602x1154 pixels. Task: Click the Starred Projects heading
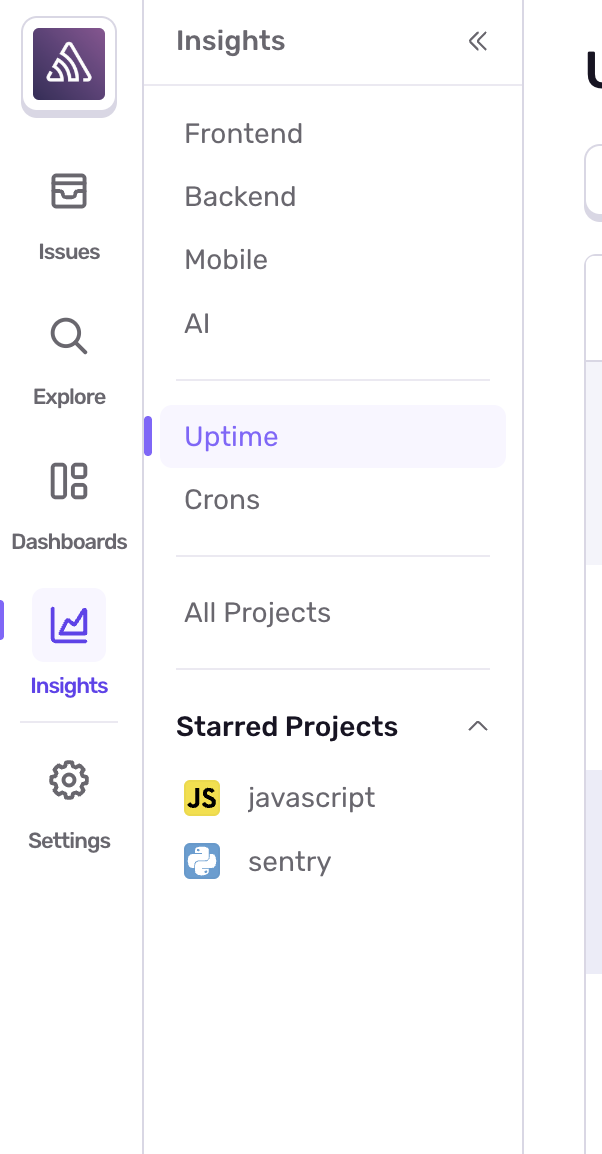coord(287,727)
